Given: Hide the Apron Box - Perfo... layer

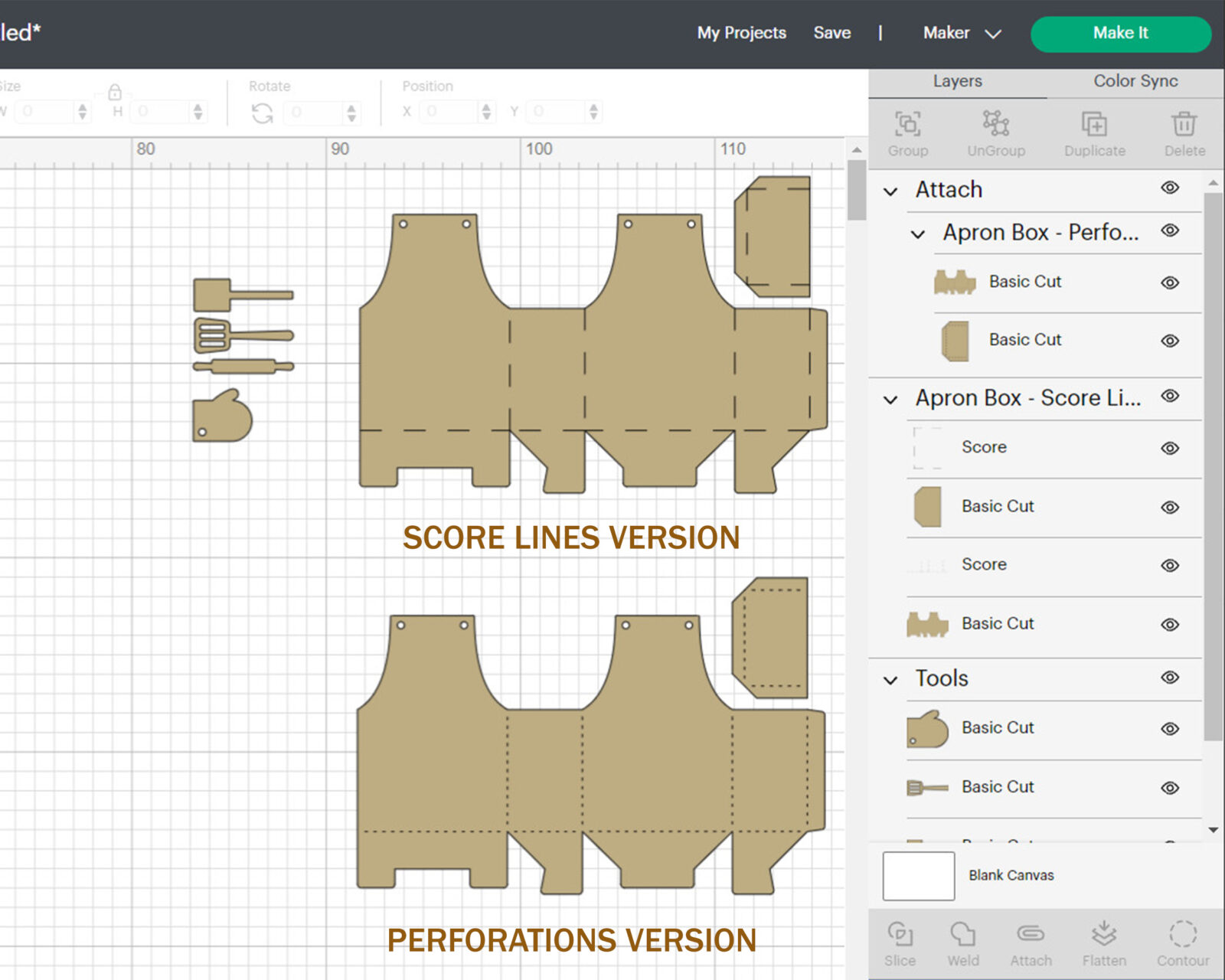Looking at the screenshot, I should pyautogui.click(x=1170, y=230).
